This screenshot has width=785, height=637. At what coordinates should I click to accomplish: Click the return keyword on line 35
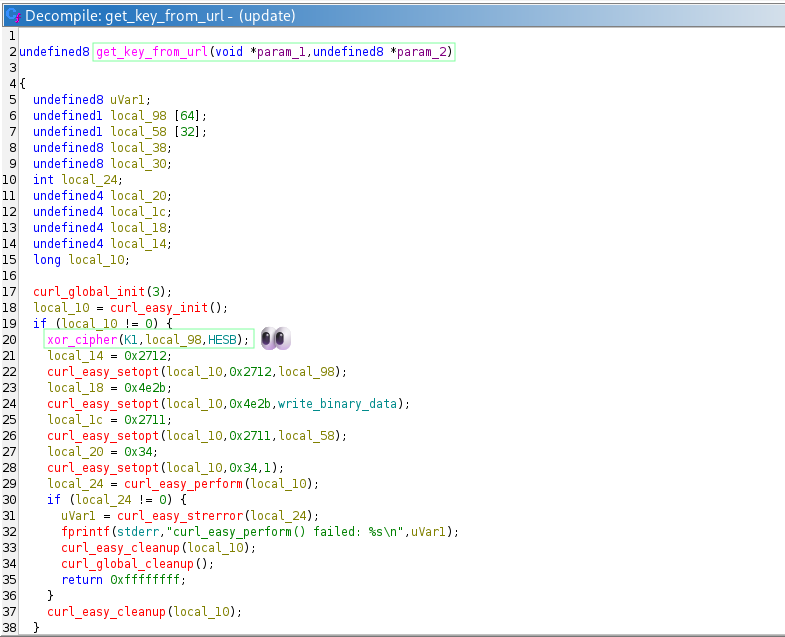point(82,580)
